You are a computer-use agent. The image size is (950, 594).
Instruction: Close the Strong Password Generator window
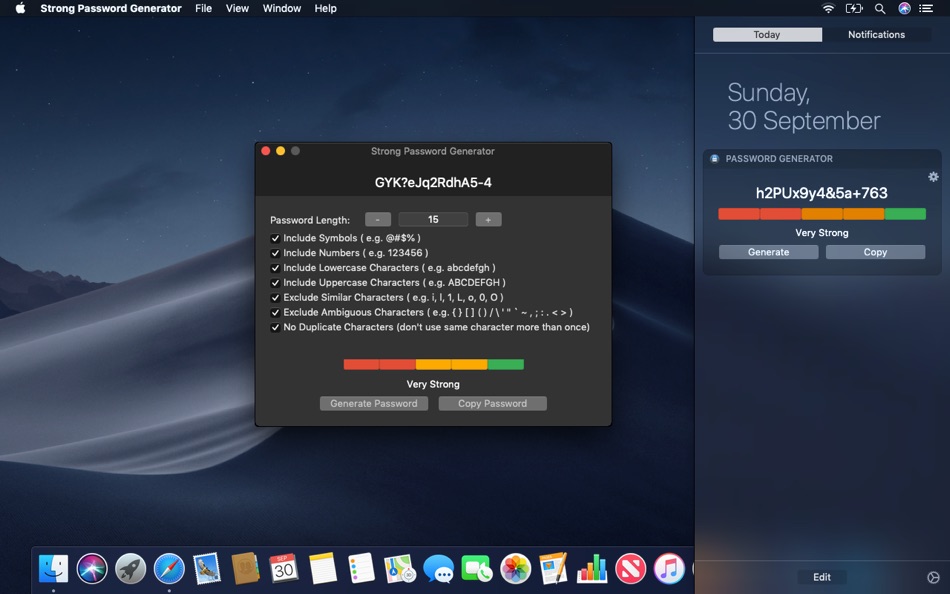coord(265,151)
